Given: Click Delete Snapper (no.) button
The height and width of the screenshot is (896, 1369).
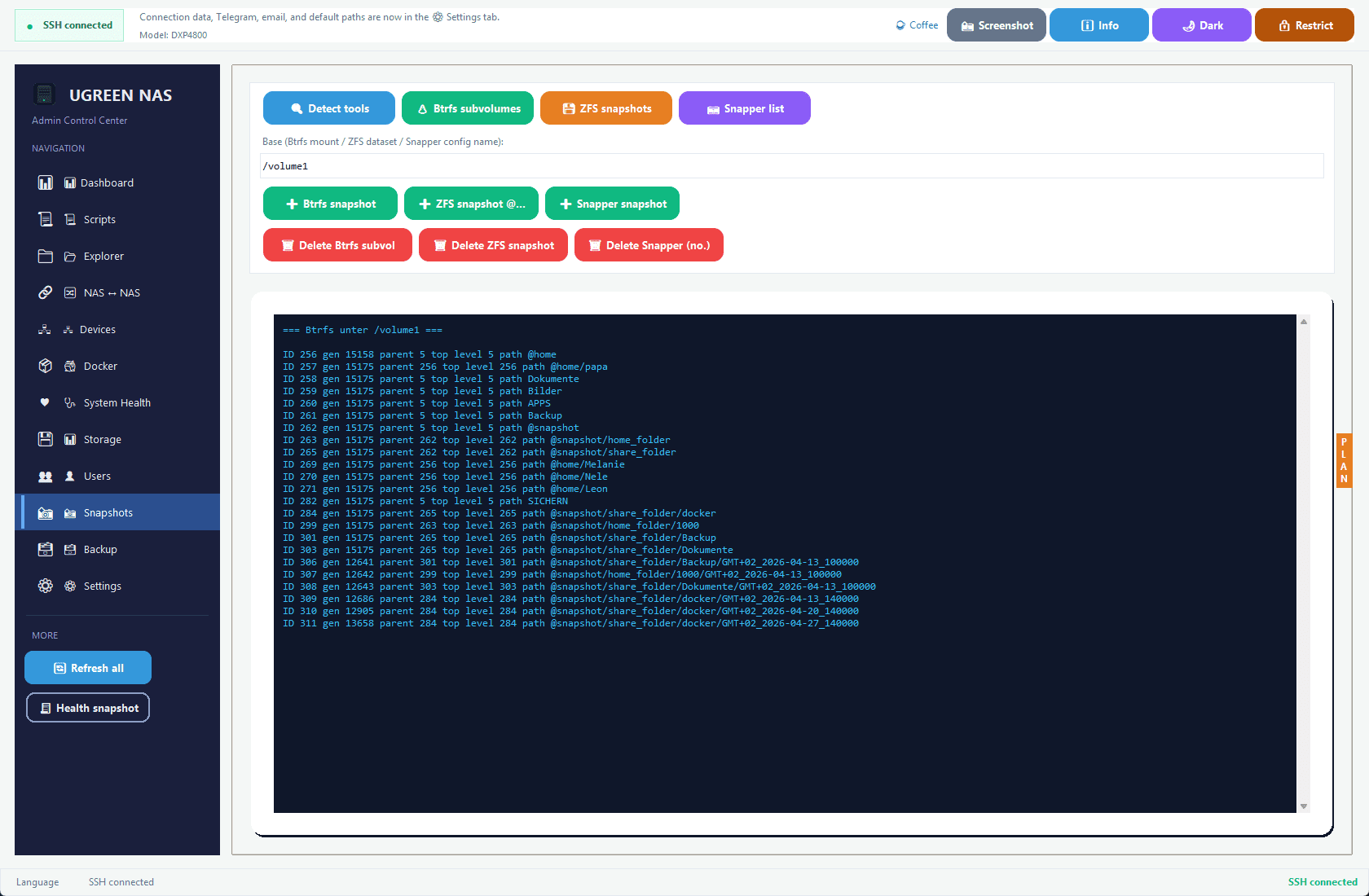Looking at the screenshot, I should [649, 245].
